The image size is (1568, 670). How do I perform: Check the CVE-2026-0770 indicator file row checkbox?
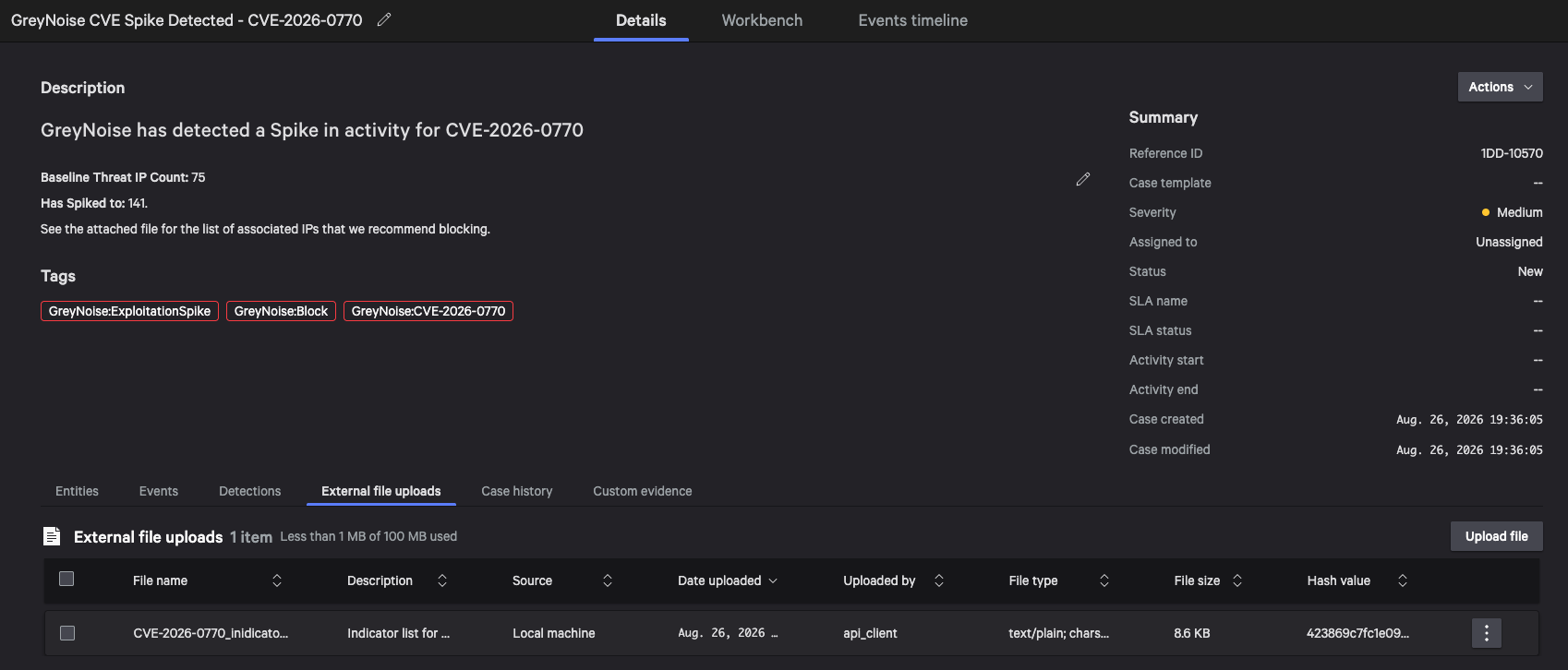(66, 633)
